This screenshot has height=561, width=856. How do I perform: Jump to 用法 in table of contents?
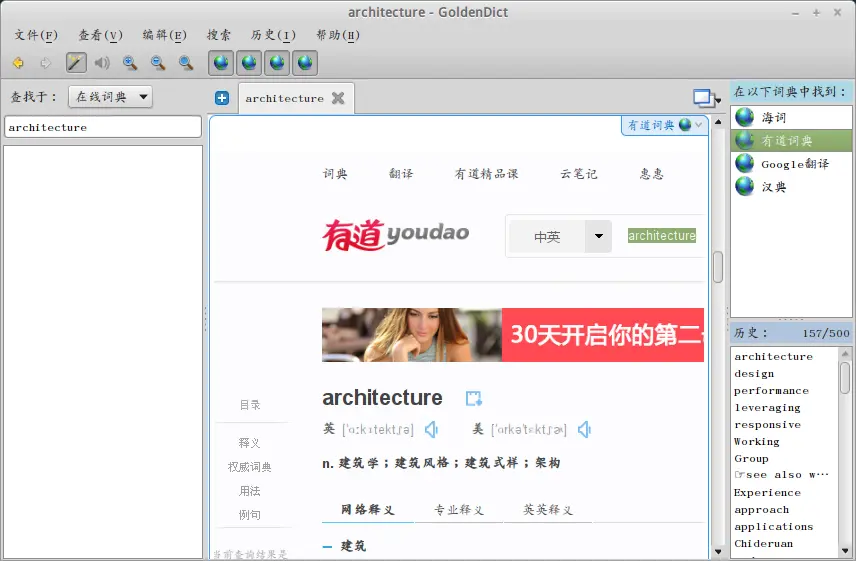pyautogui.click(x=249, y=491)
